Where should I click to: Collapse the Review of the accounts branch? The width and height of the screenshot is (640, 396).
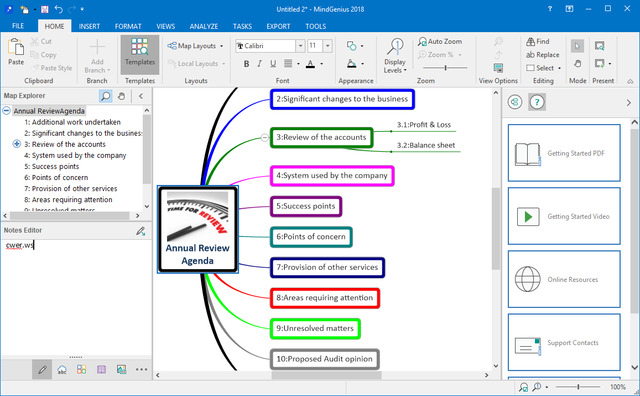click(264, 138)
